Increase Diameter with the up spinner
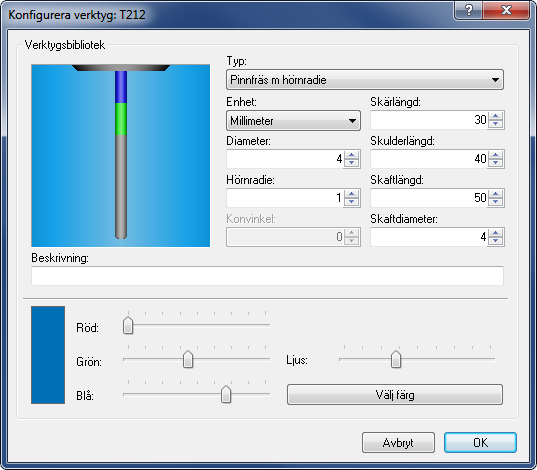Image resolution: width=537 pixels, height=470 pixels. 351,156
